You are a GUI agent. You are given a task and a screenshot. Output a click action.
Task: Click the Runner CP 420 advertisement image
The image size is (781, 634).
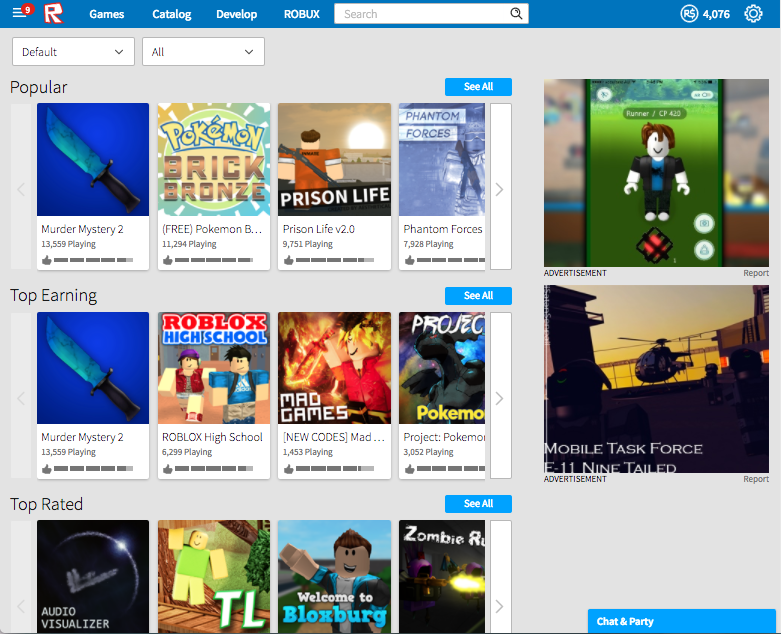[656, 173]
